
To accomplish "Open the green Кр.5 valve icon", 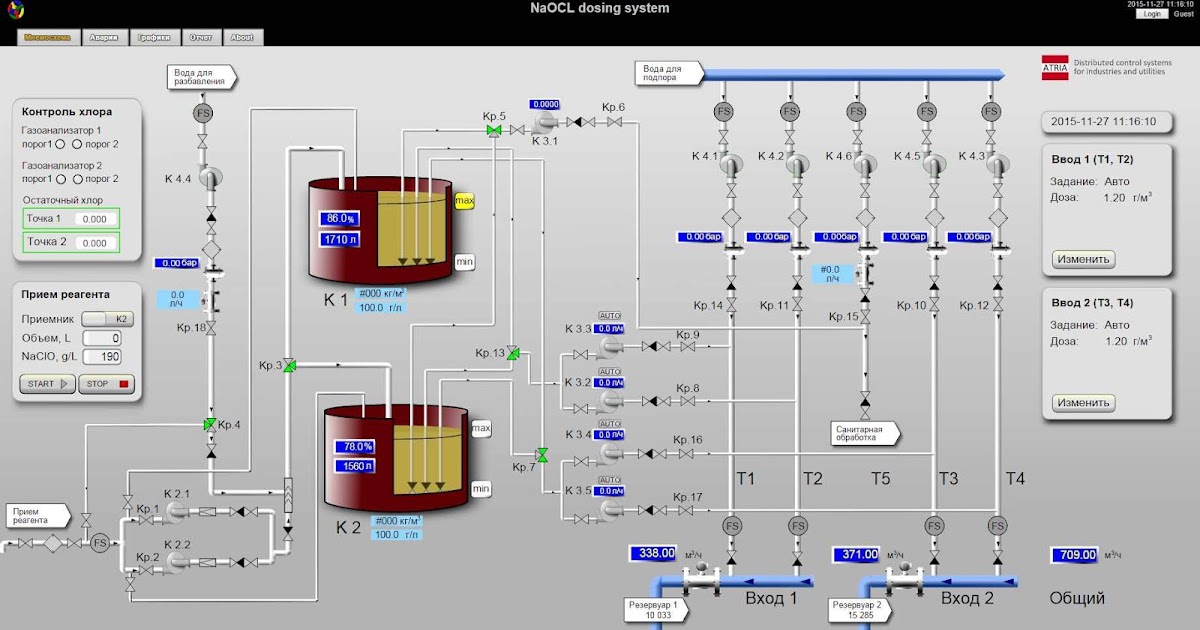I will pos(493,129).
